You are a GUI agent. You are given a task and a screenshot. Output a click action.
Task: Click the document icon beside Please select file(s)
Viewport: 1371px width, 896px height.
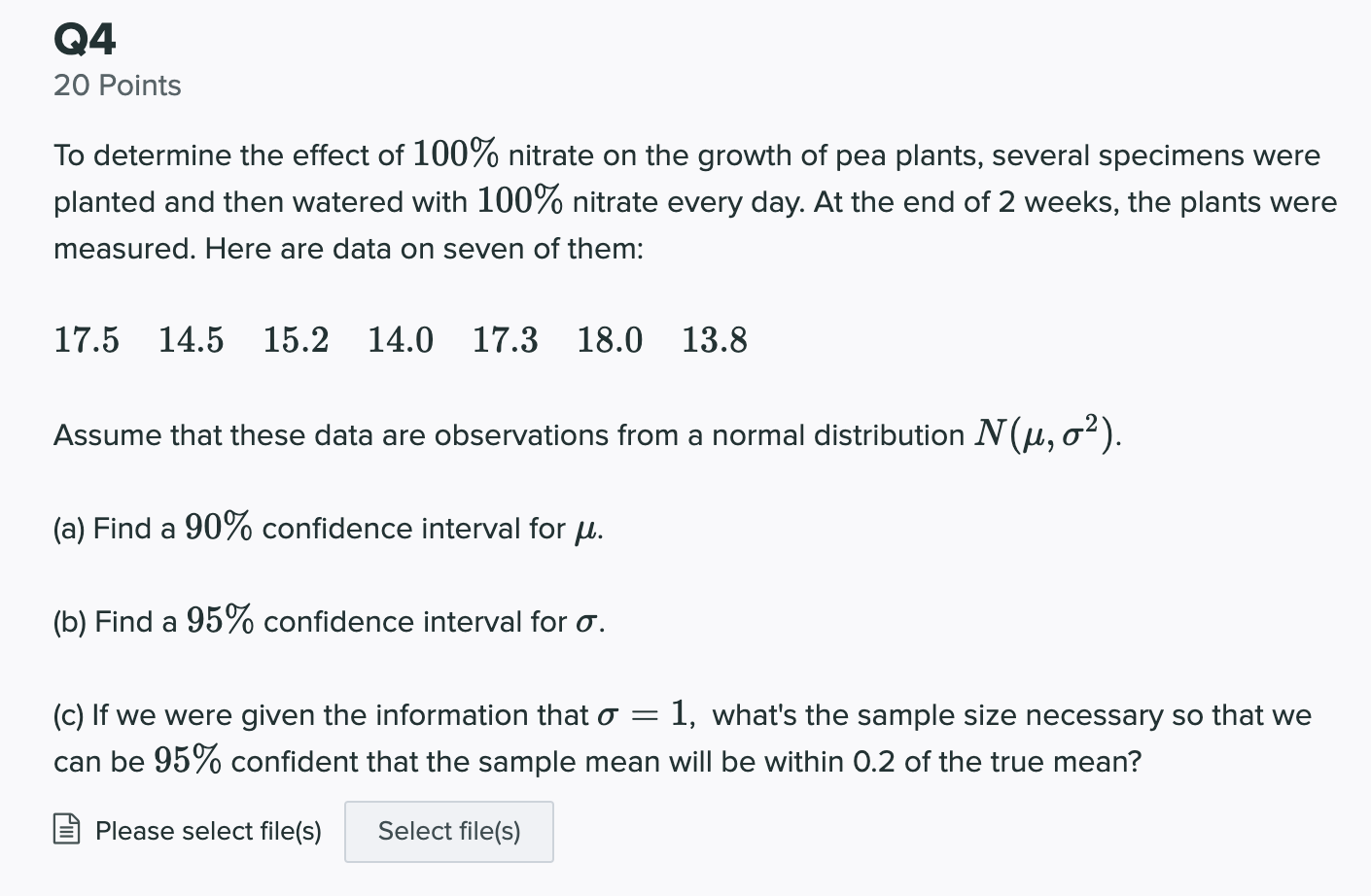pyautogui.click(x=66, y=829)
